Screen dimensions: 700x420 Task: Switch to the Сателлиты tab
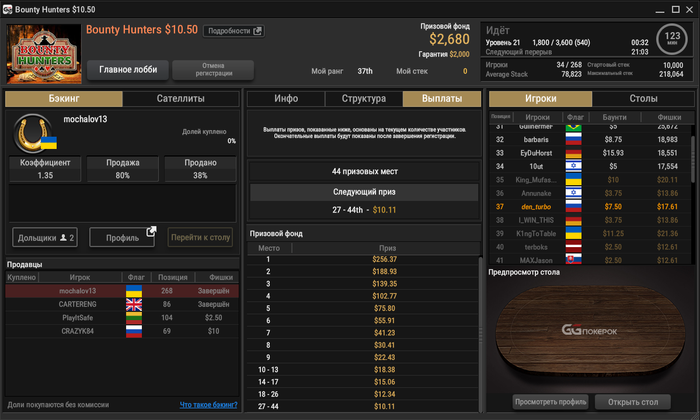tap(180, 99)
